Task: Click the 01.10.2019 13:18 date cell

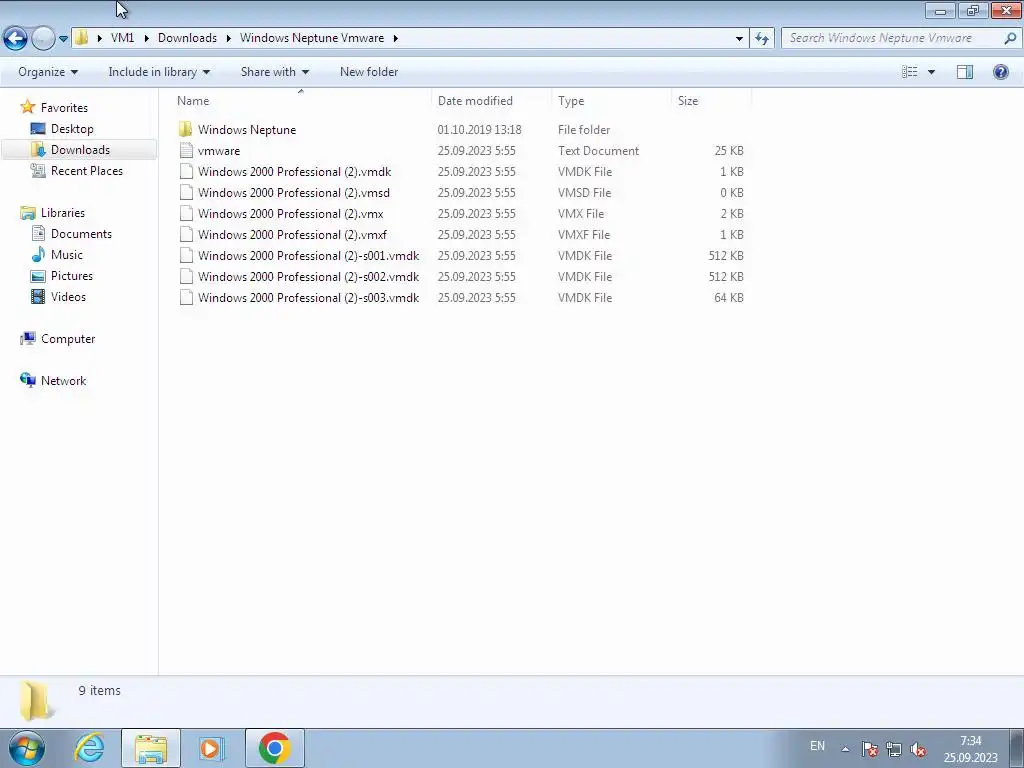Action: click(479, 129)
